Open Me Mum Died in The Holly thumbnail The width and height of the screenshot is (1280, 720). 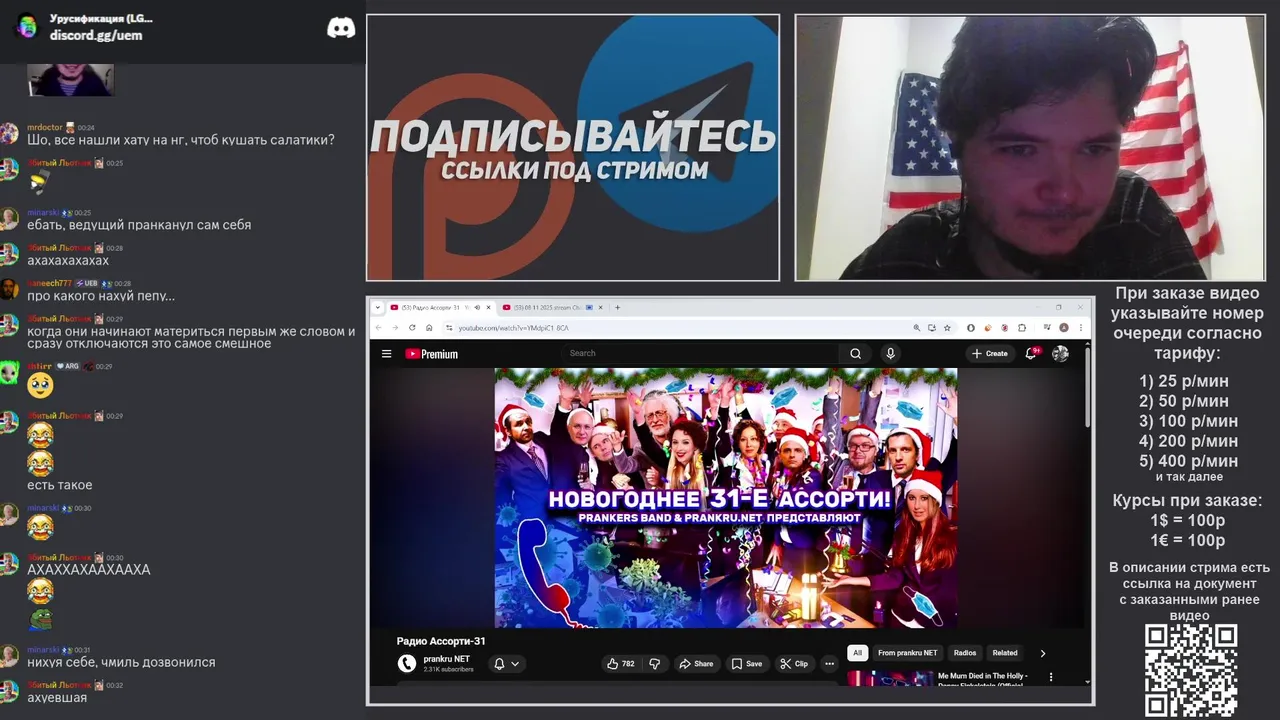click(x=890, y=678)
